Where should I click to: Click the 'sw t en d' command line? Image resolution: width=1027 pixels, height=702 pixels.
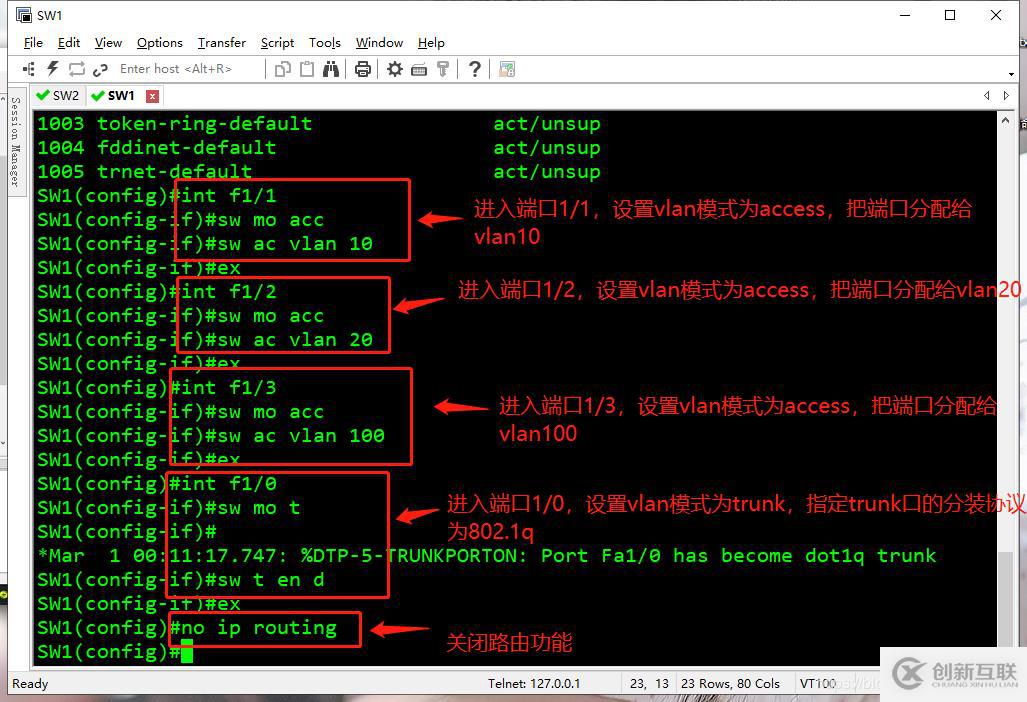tap(181, 580)
